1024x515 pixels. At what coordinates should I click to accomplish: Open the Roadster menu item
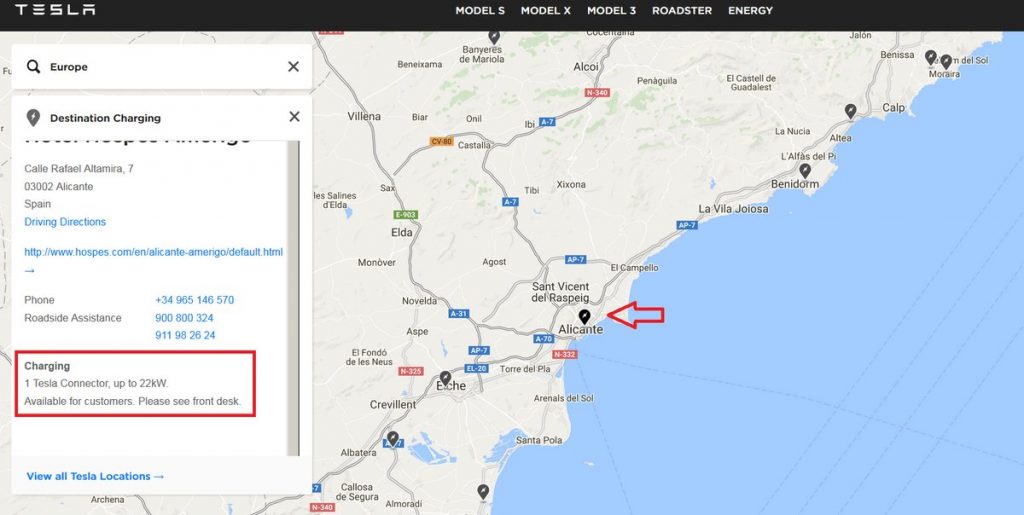tap(682, 10)
